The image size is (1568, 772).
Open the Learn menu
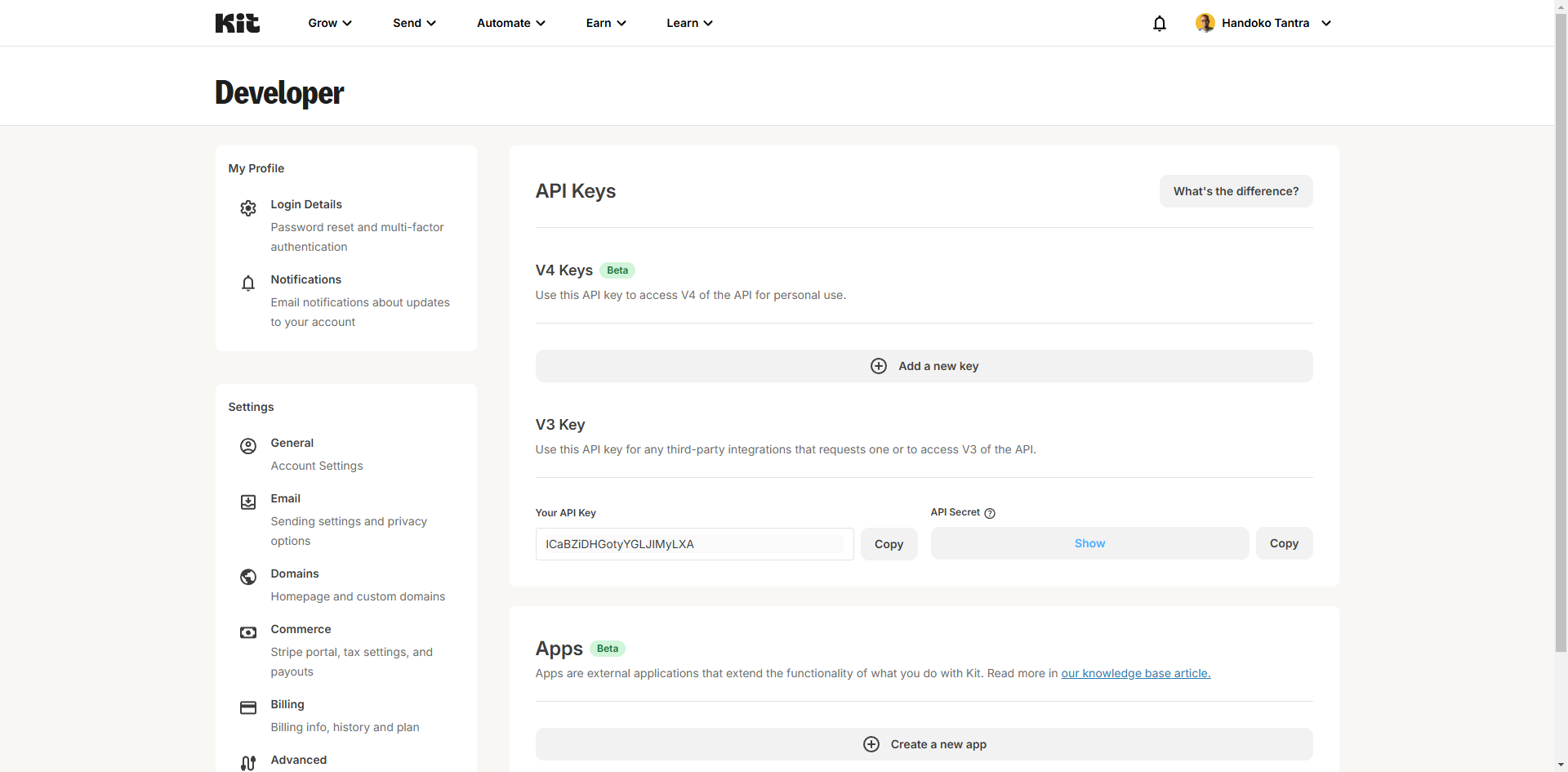point(689,23)
